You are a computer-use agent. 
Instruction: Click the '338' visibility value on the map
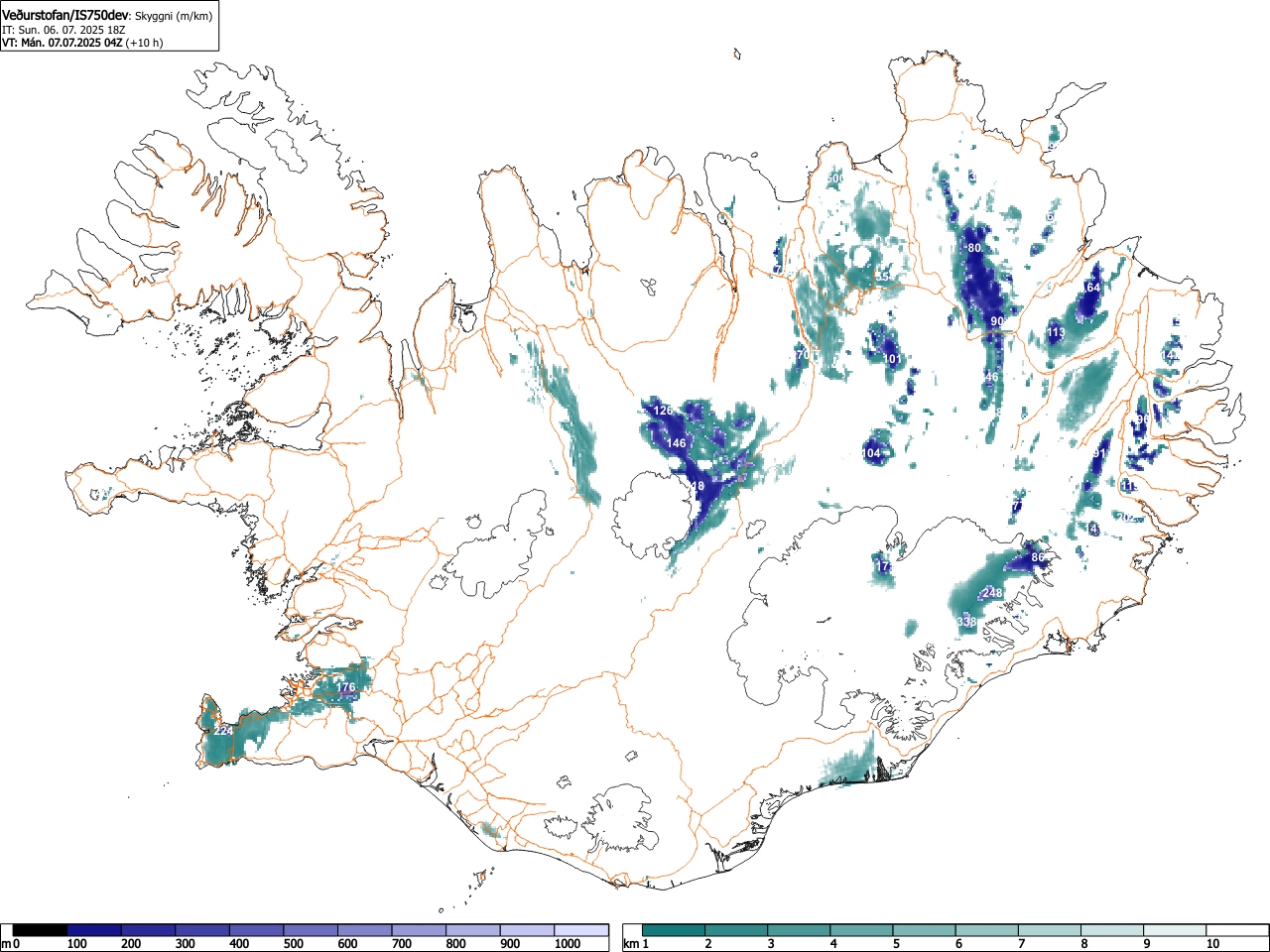[967, 622]
